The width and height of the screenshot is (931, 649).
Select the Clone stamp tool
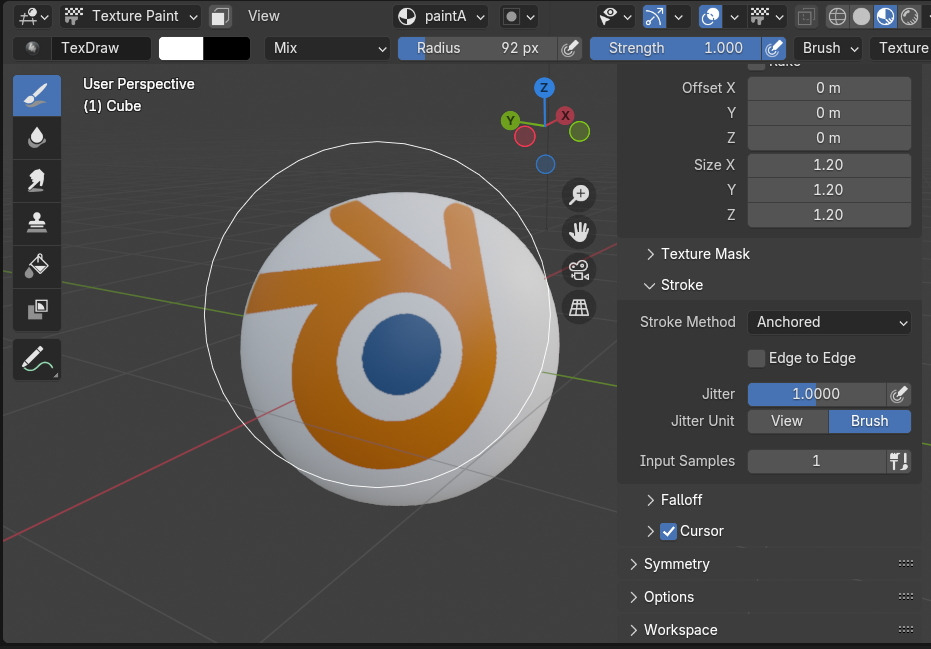pyautogui.click(x=37, y=223)
